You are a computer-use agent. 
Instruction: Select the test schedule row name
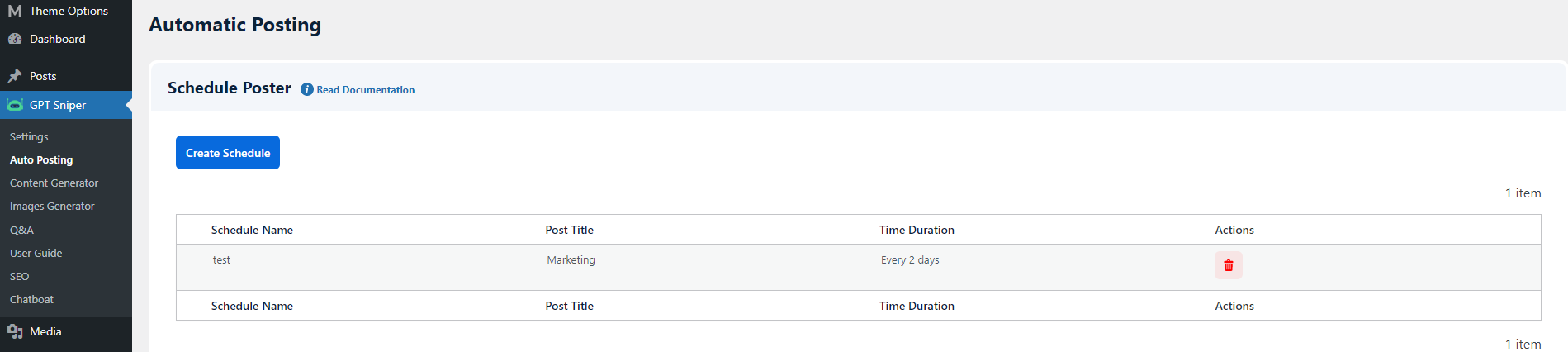point(221,259)
